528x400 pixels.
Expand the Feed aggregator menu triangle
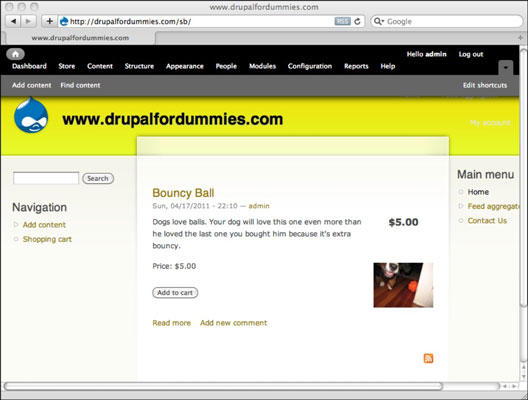point(461,206)
